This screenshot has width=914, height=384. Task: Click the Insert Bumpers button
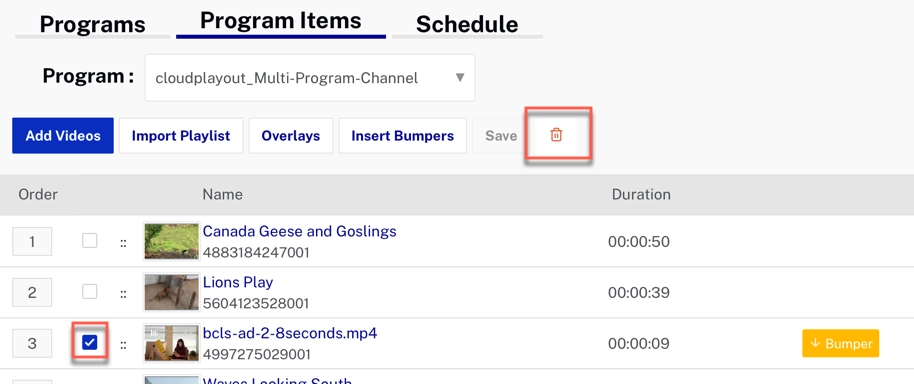click(x=402, y=136)
